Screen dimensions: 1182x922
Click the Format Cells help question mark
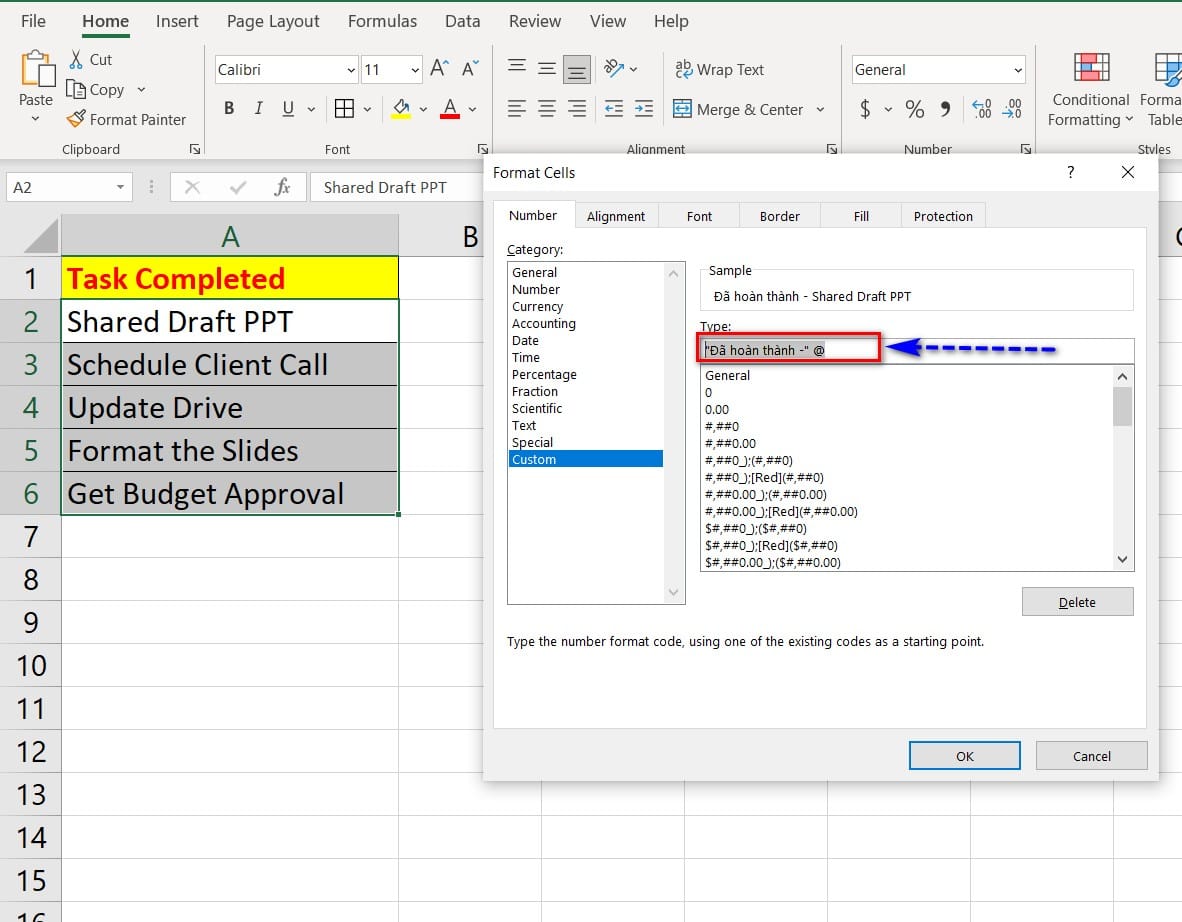[1071, 172]
